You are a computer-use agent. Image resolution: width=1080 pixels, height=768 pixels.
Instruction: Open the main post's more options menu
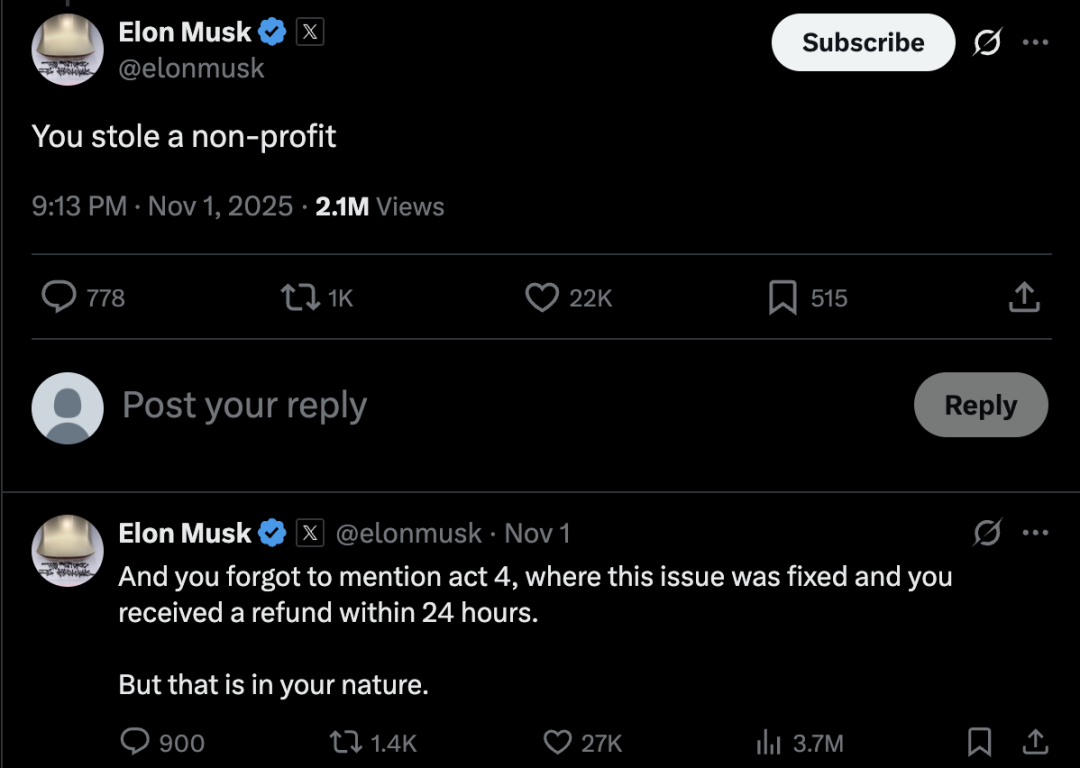click(x=1035, y=43)
